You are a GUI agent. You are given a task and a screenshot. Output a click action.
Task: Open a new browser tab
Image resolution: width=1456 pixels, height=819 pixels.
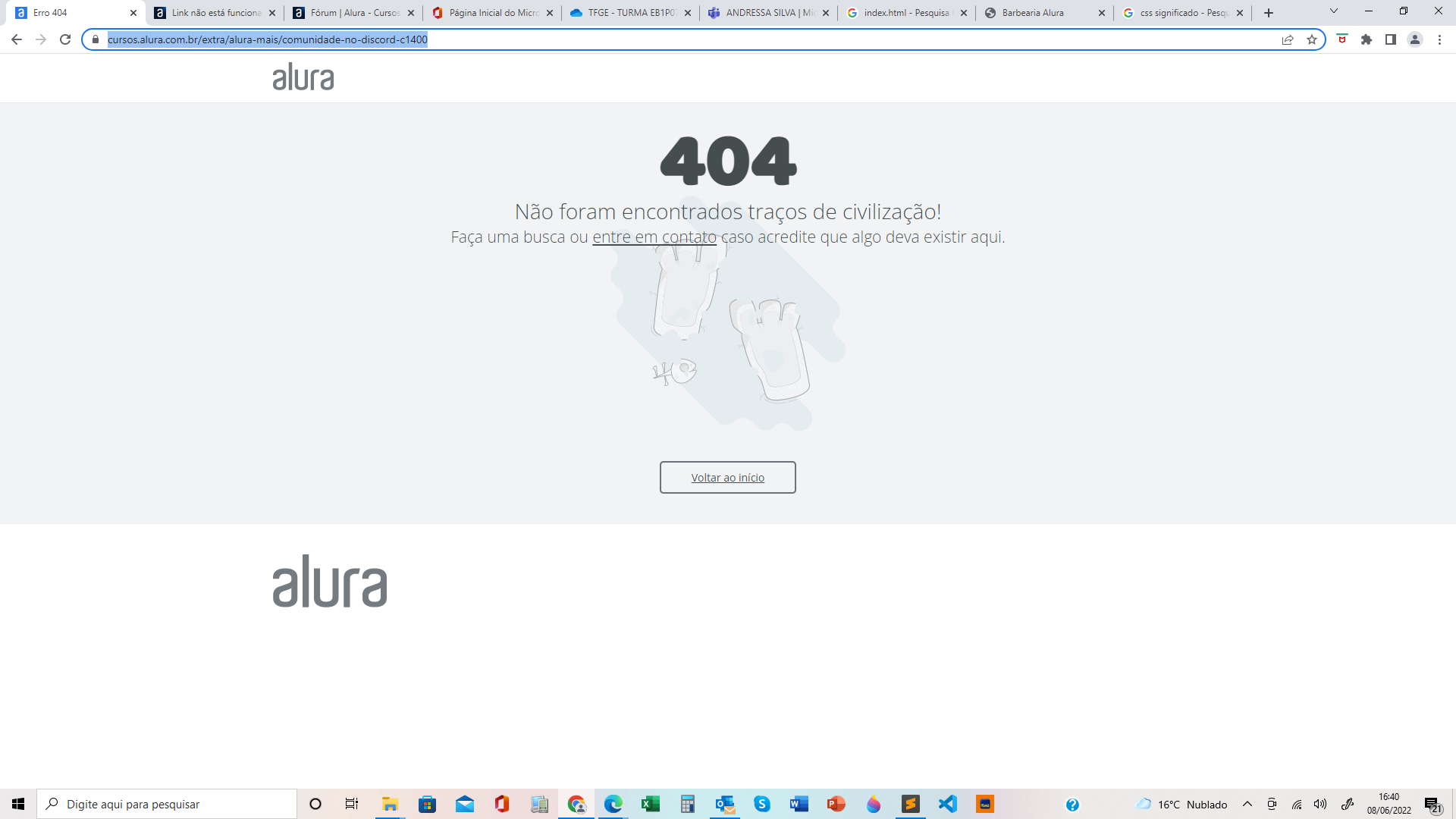[x=1269, y=13]
